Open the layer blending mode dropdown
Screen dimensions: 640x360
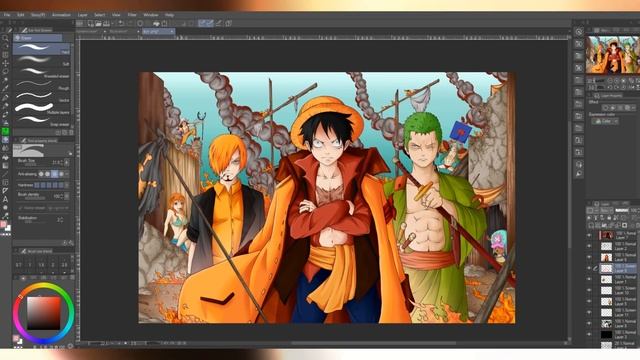[x=606, y=211]
